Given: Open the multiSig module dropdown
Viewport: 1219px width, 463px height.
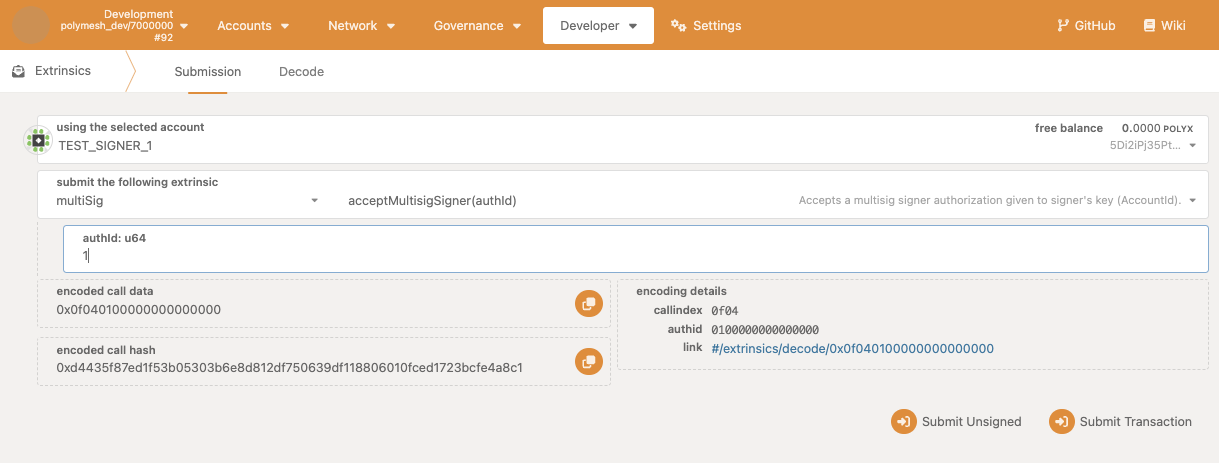Looking at the screenshot, I should tap(186, 201).
